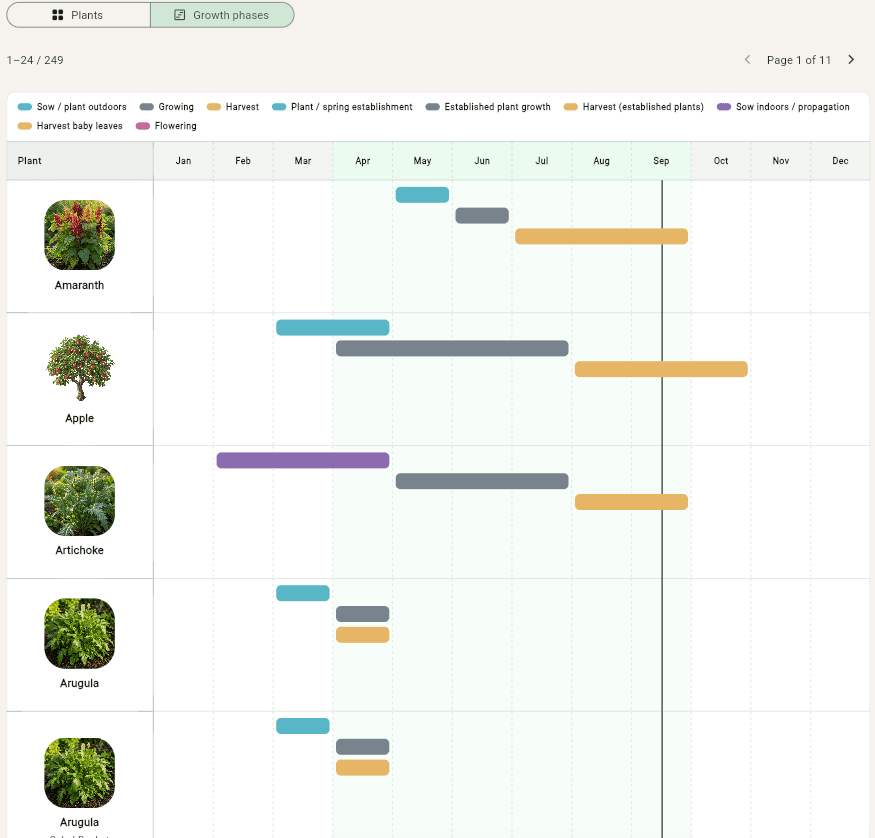Open the Artichoke plant thumbnail
This screenshot has height=838, width=875.
coord(79,500)
